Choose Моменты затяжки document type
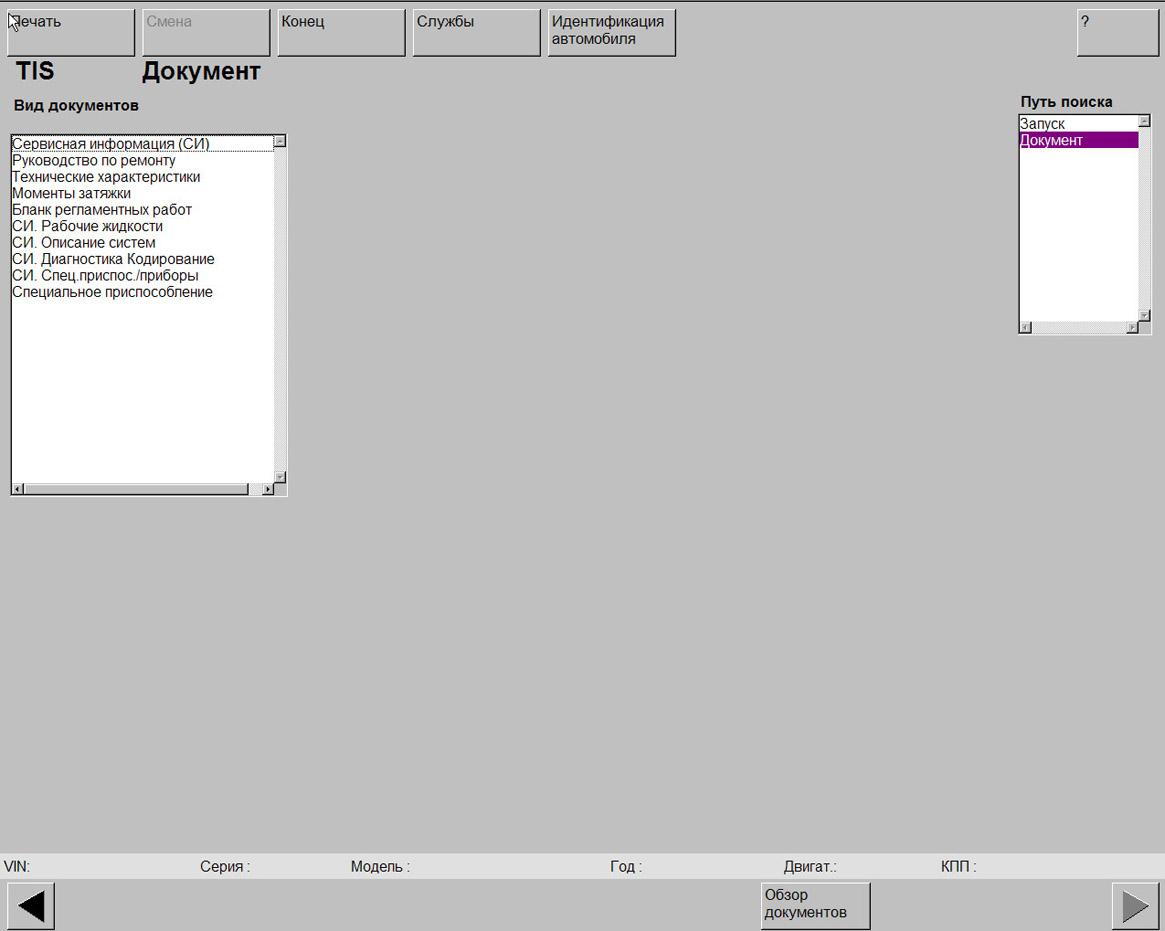 click(72, 194)
